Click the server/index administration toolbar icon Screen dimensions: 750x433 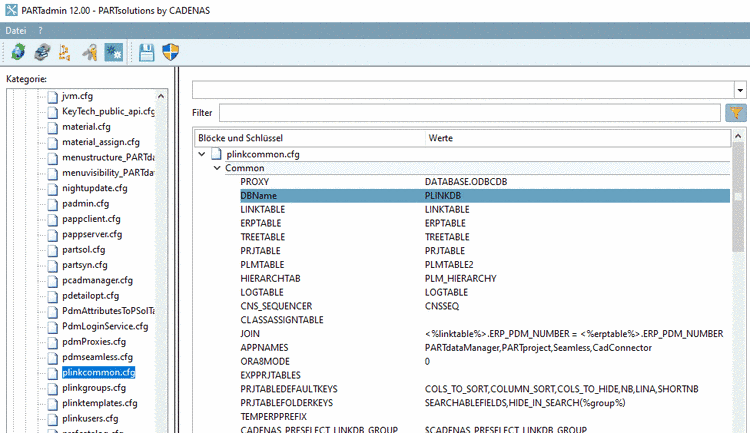point(42,52)
